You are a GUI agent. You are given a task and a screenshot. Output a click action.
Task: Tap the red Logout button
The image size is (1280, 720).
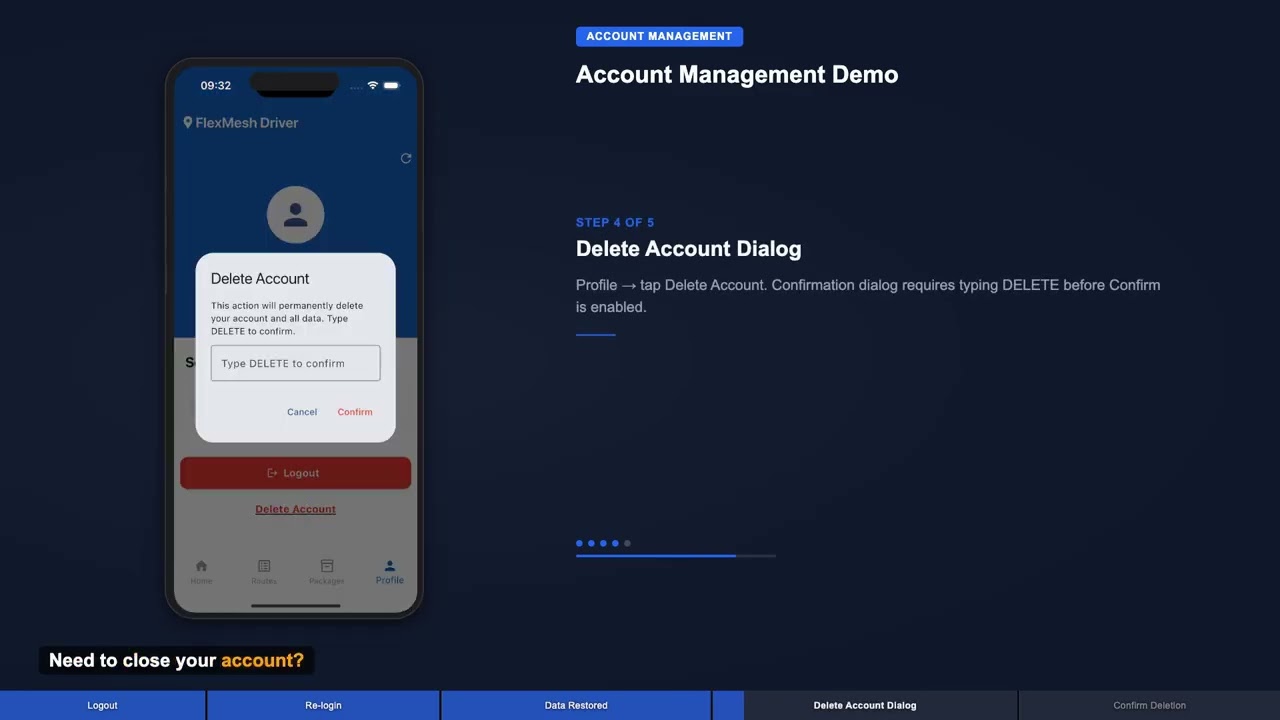pyautogui.click(x=295, y=473)
